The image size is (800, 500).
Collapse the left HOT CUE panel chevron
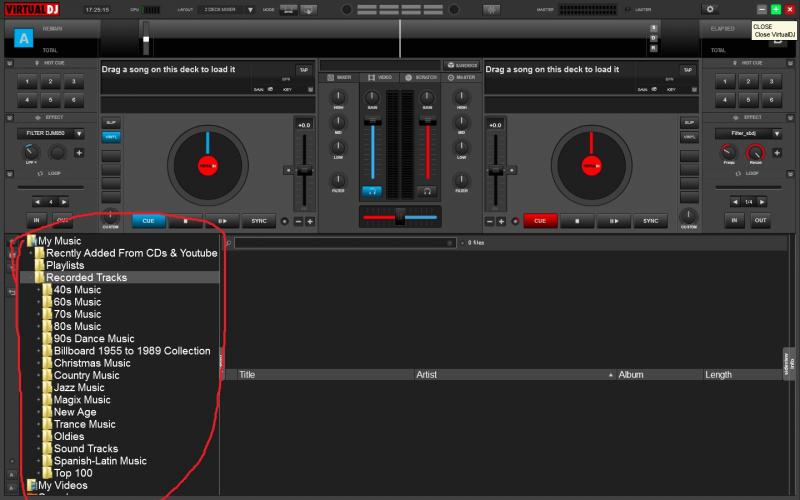coord(9,63)
